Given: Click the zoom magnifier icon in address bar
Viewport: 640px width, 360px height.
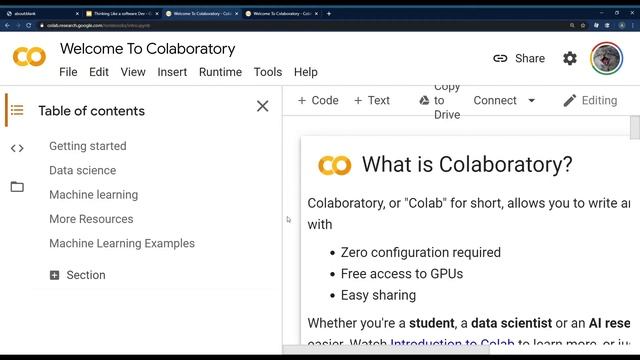Looking at the screenshot, I should click(572, 25).
